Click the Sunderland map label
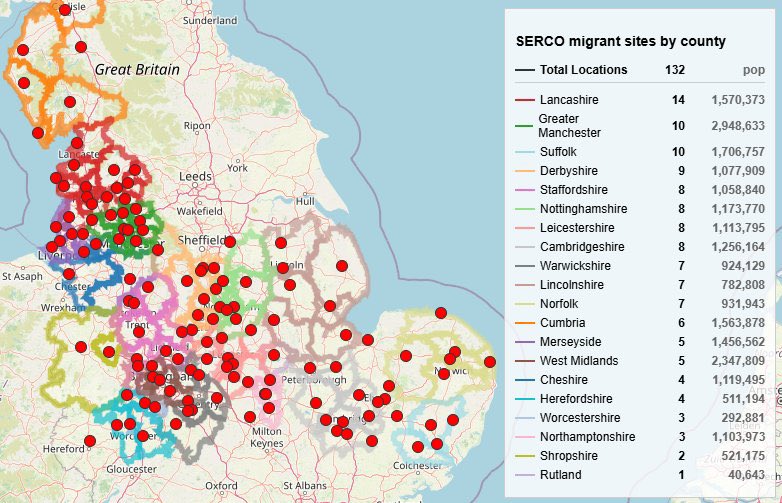Screen dimensions: 782x503 click(x=210, y=20)
